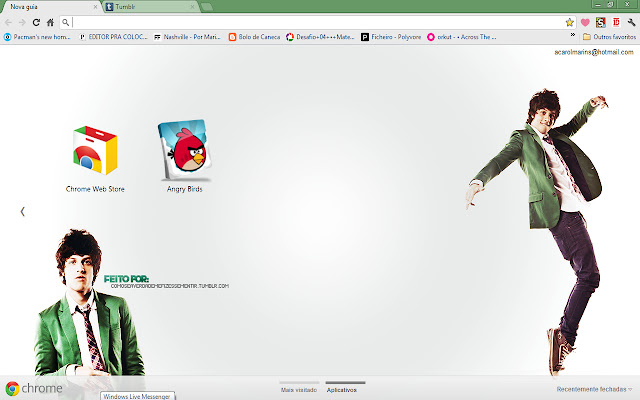This screenshot has height=400, width=640.
Task: Minimize the Chrome window
Action: coord(598,4)
